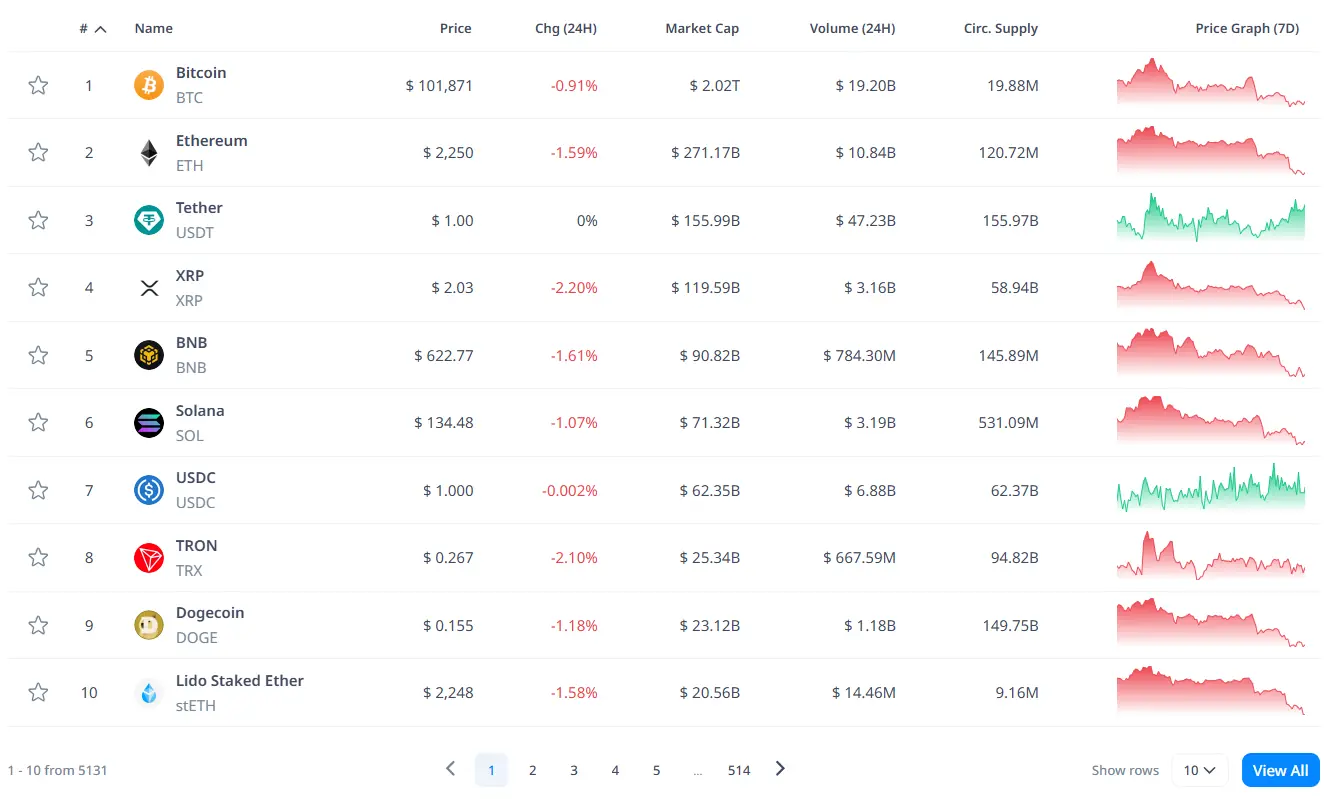Go to page 2 of results
This screenshot has width=1337, height=799.
click(533, 770)
